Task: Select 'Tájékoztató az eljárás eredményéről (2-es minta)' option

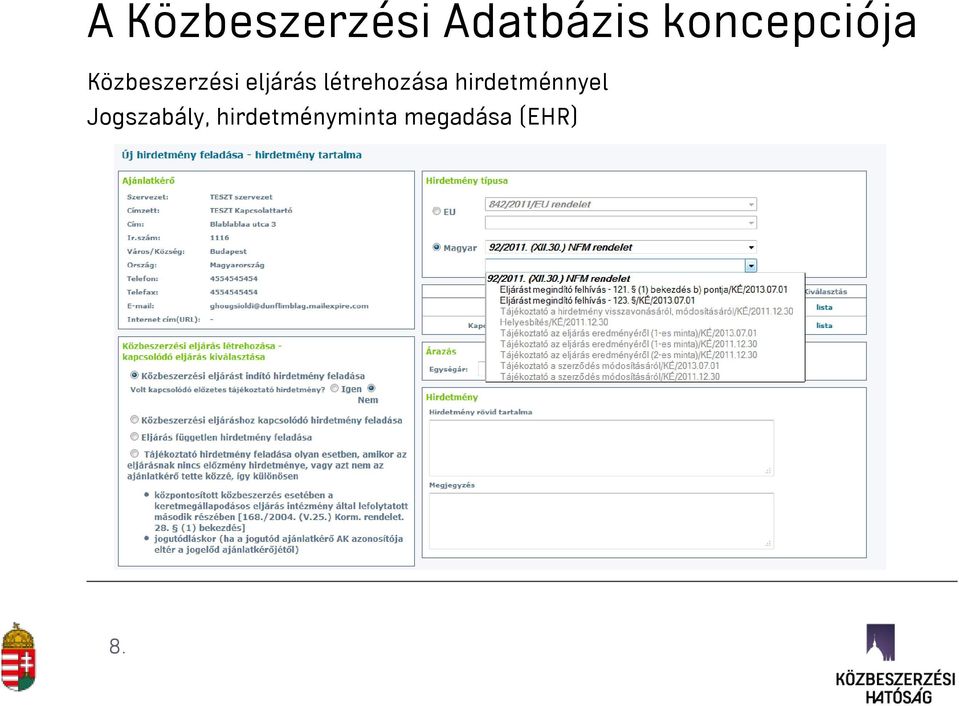Action: 628,355
